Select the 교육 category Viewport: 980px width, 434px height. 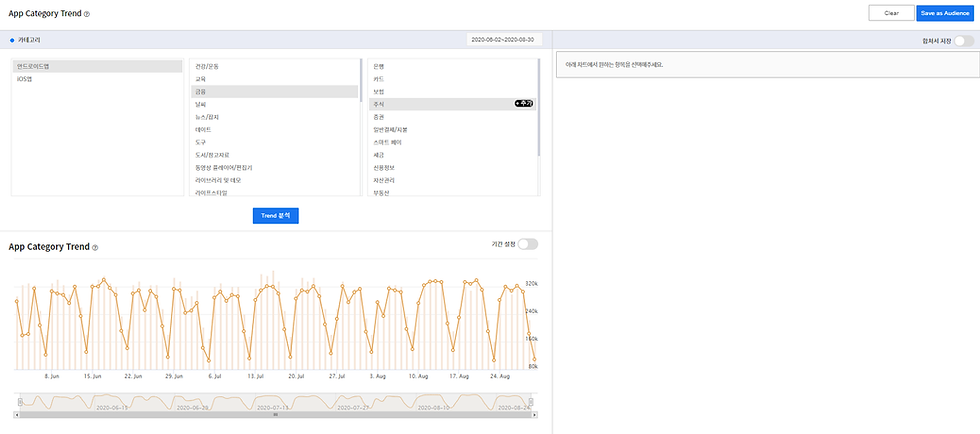click(x=275, y=79)
